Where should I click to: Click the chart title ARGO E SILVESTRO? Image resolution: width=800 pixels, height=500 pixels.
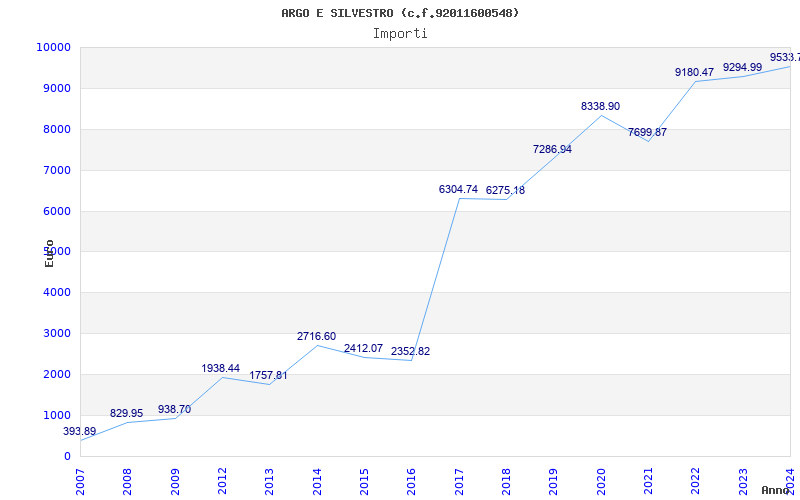(x=400, y=13)
